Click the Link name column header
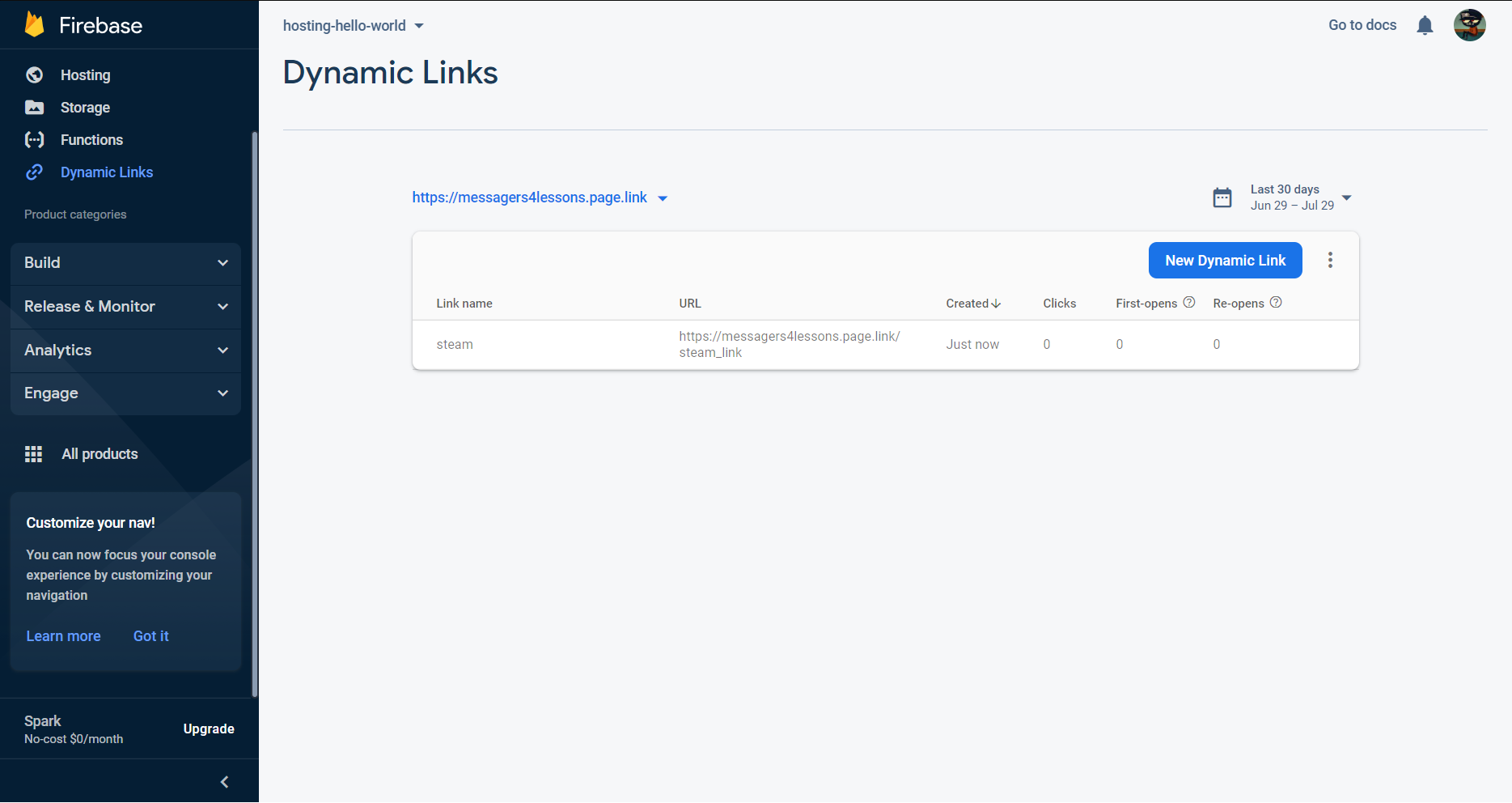 click(464, 304)
